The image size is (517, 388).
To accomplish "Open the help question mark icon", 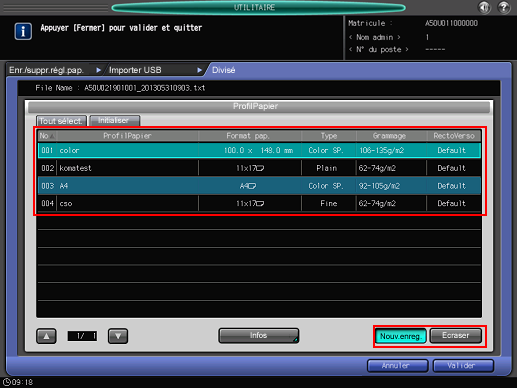I will [504, 7].
